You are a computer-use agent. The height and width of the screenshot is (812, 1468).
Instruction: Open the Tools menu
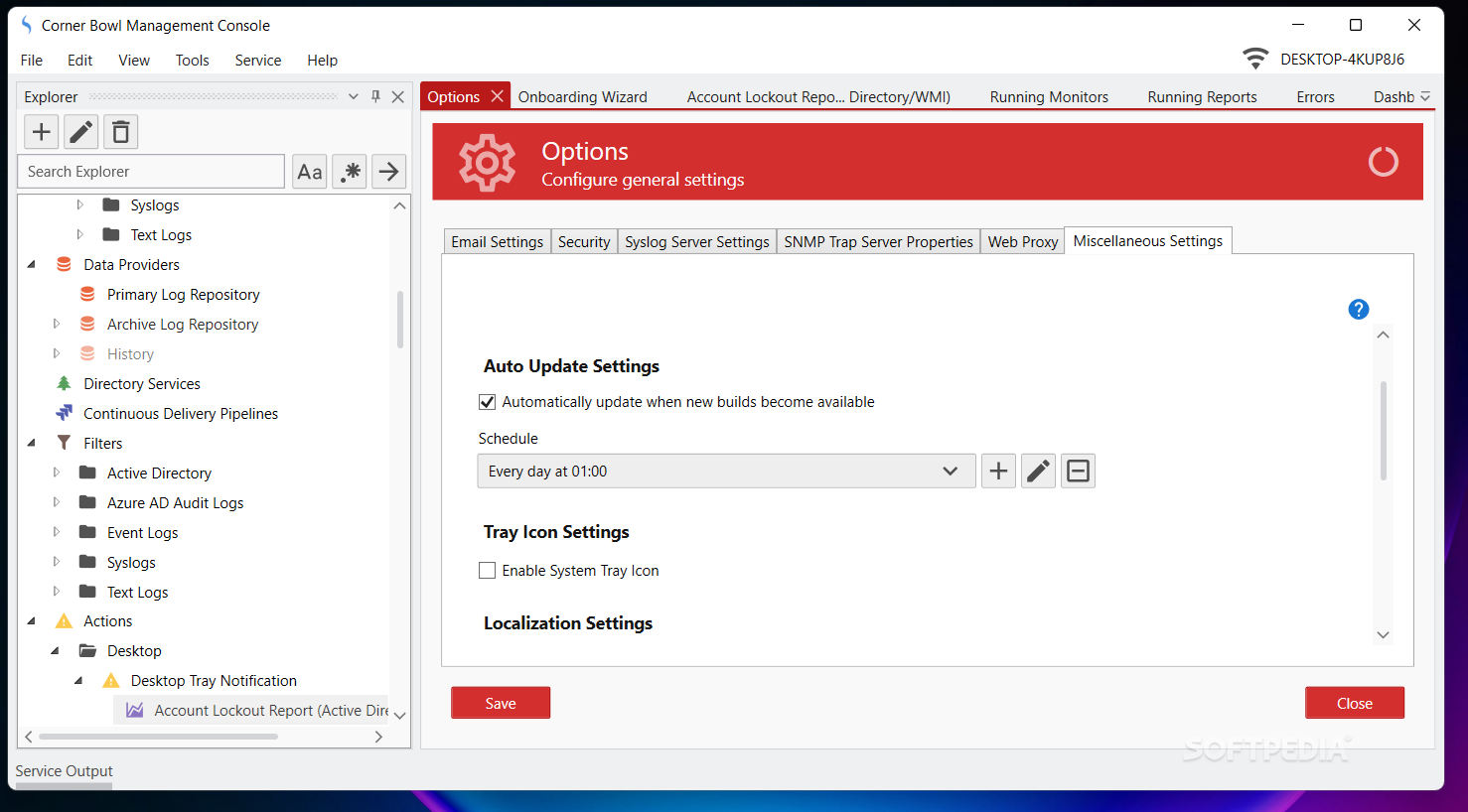coord(193,60)
